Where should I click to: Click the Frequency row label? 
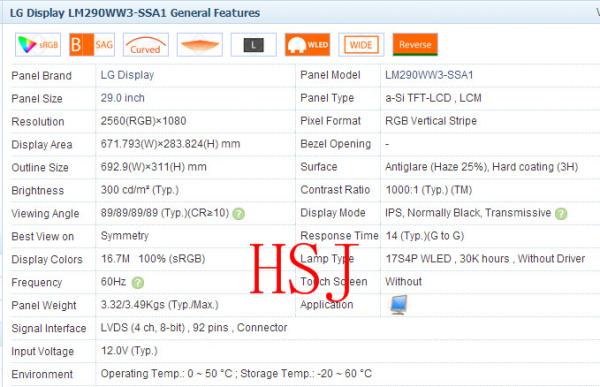pyautogui.click(x=37, y=282)
